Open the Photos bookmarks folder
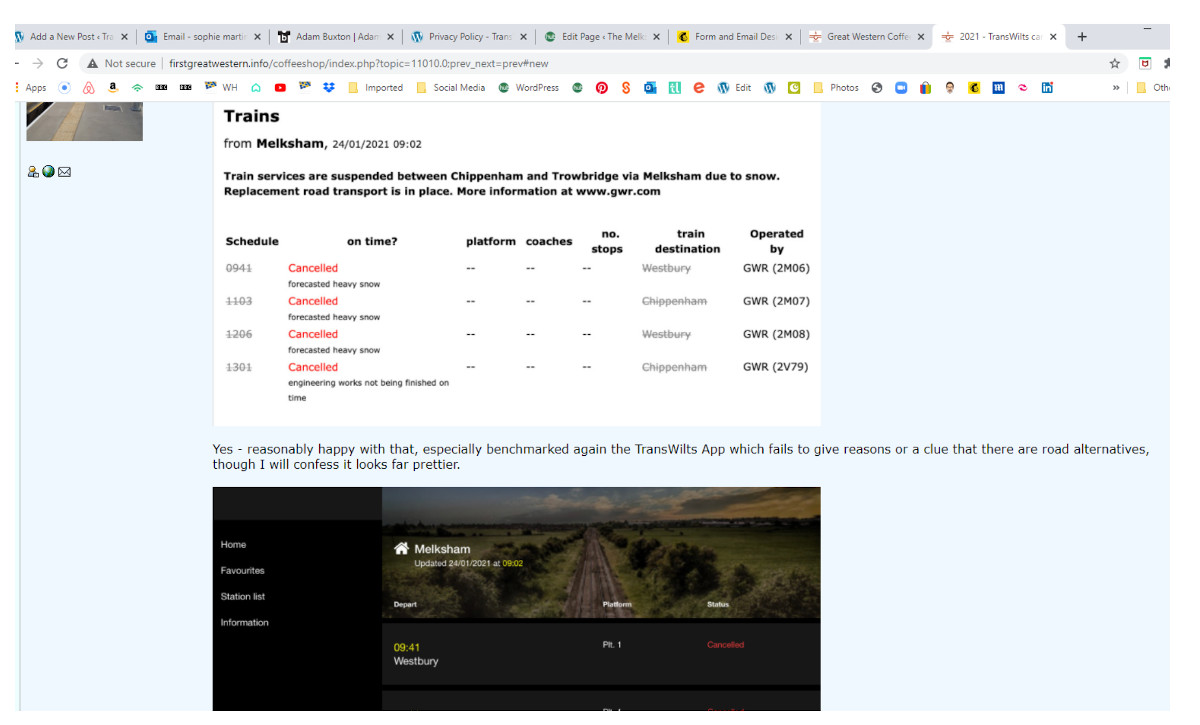The width and height of the screenshot is (1200, 725). coord(836,88)
